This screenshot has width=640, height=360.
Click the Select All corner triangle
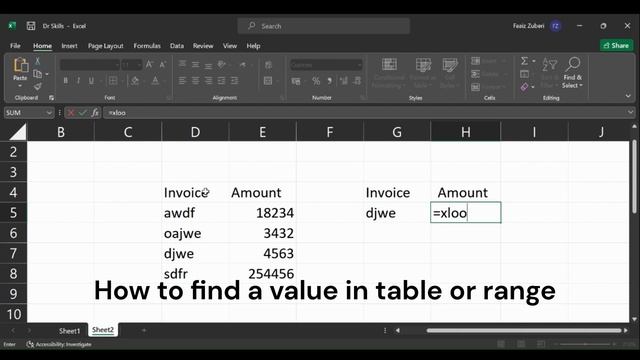point(18,132)
